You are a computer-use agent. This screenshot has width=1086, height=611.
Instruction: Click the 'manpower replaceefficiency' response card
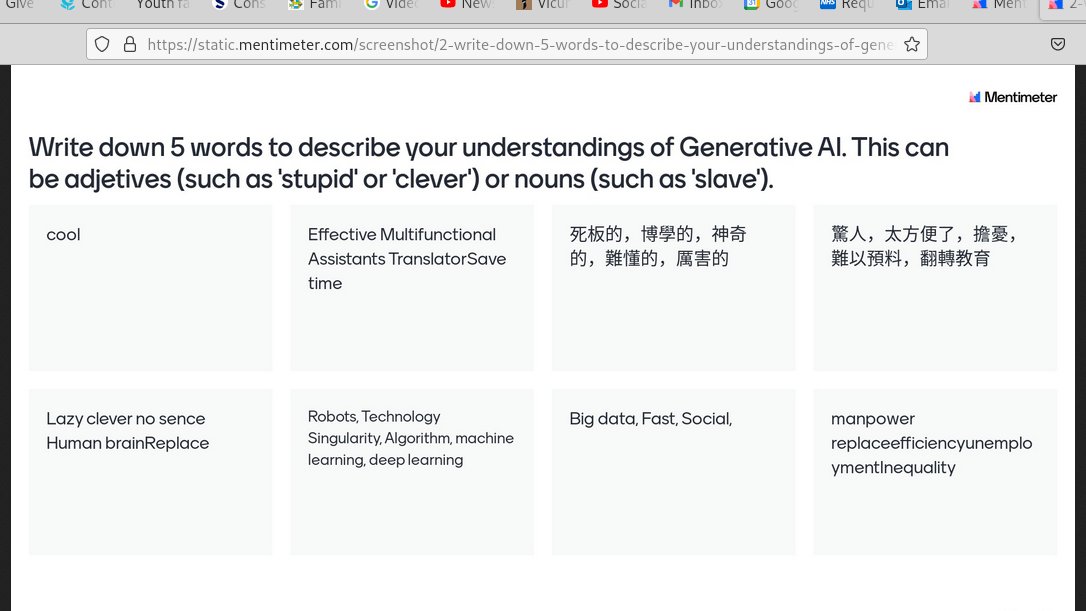[935, 472]
